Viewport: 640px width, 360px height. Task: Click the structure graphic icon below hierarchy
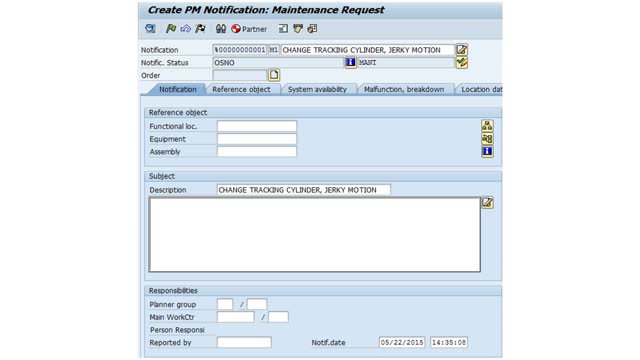tap(487, 139)
